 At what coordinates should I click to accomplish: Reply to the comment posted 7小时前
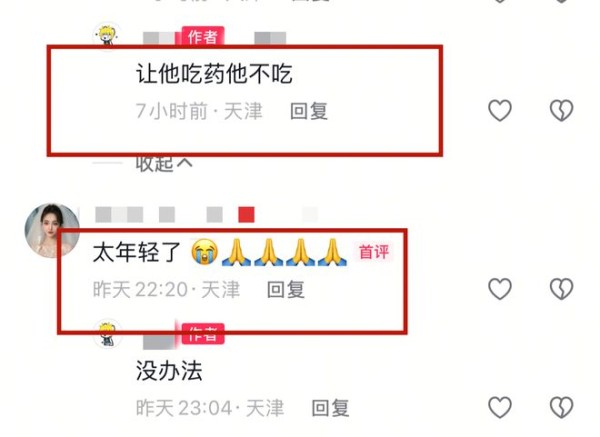[x=308, y=111]
